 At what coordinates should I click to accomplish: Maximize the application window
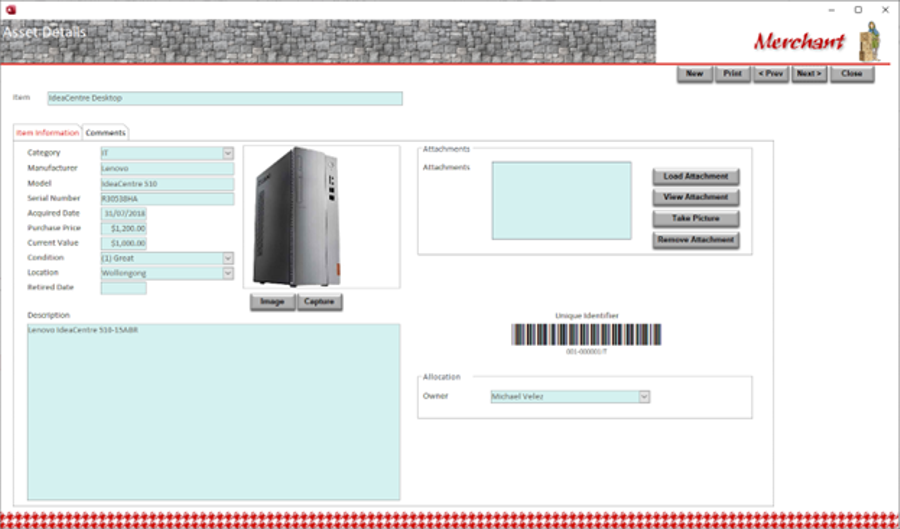pos(858,10)
